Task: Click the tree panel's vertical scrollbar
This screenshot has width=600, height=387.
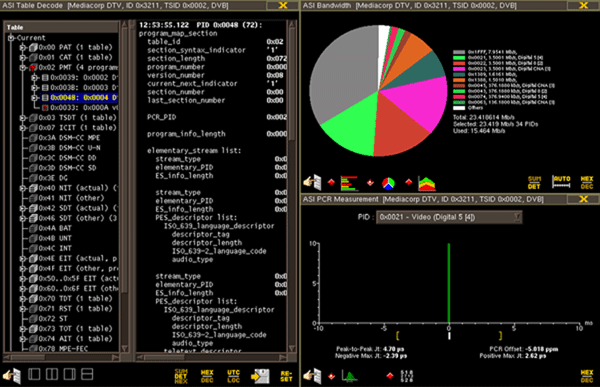Action: coord(125,187)
